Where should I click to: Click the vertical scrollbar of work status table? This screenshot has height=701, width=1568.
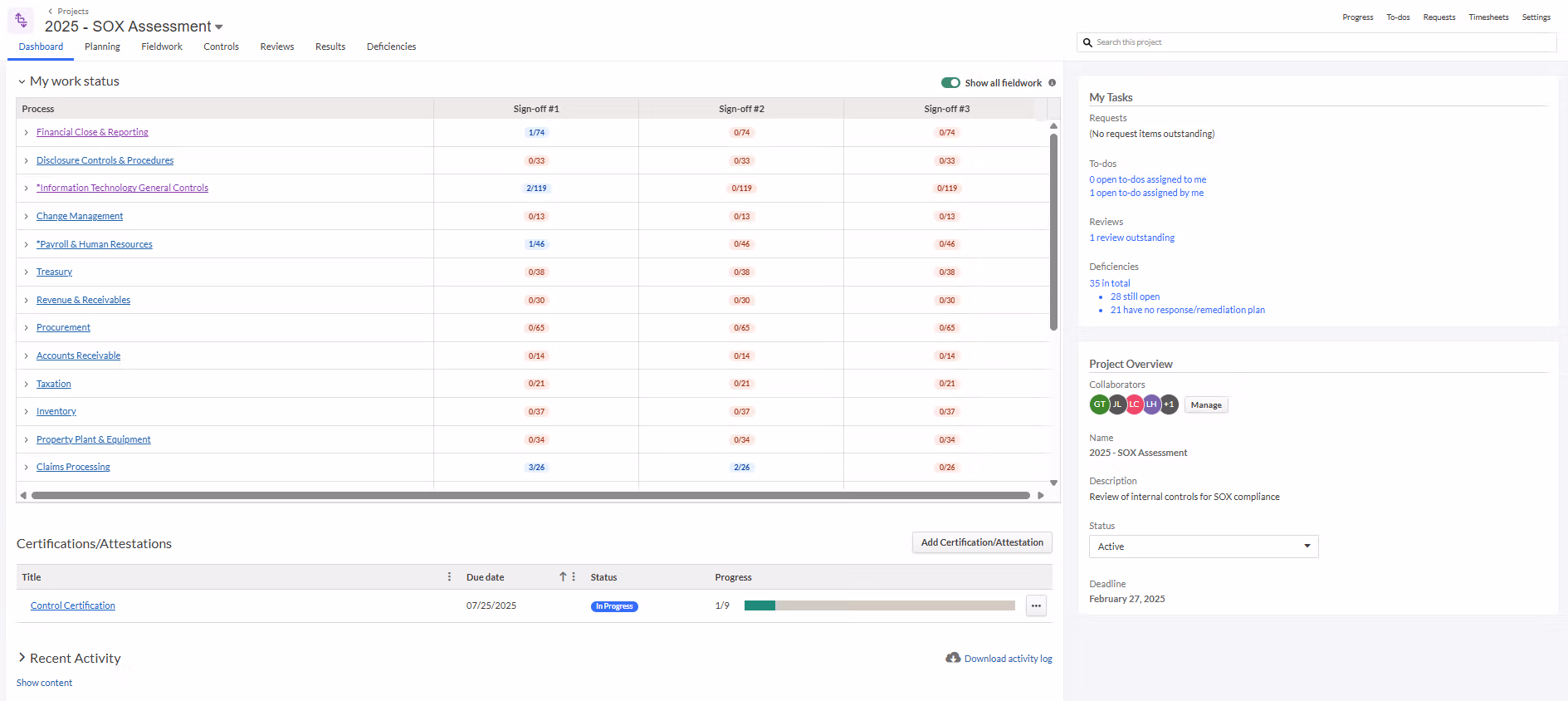[1053, 233]
